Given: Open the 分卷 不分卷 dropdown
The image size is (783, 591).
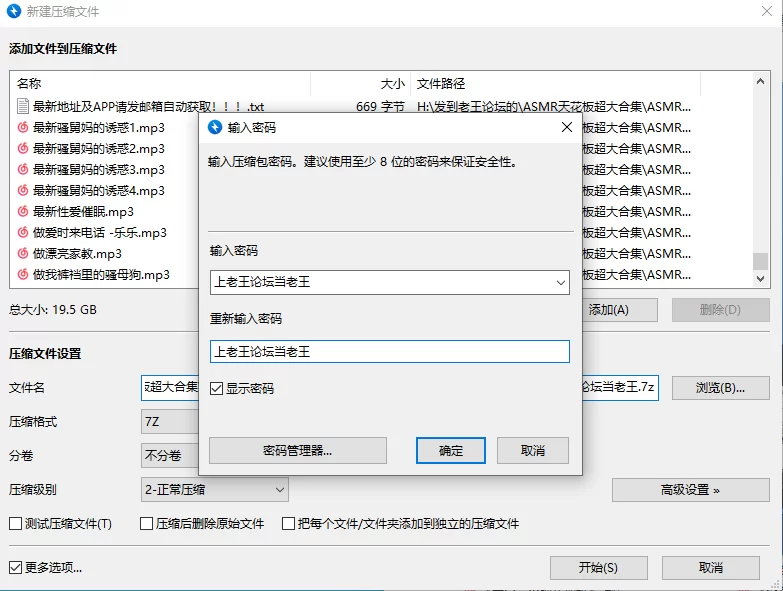Looking at the screenshot, I should pyautogui.click(x=170, y=455).
